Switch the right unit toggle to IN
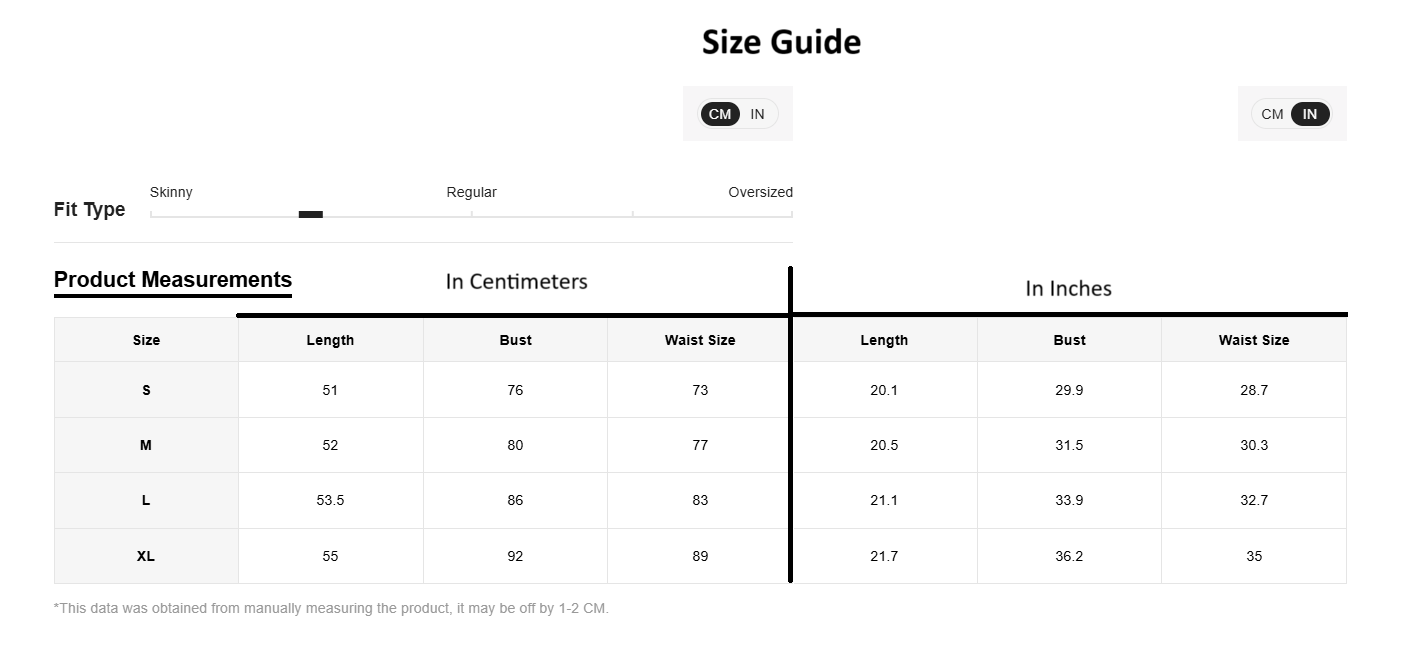This screenshot has height=660, width=1402. click(x=1309, y=113)
